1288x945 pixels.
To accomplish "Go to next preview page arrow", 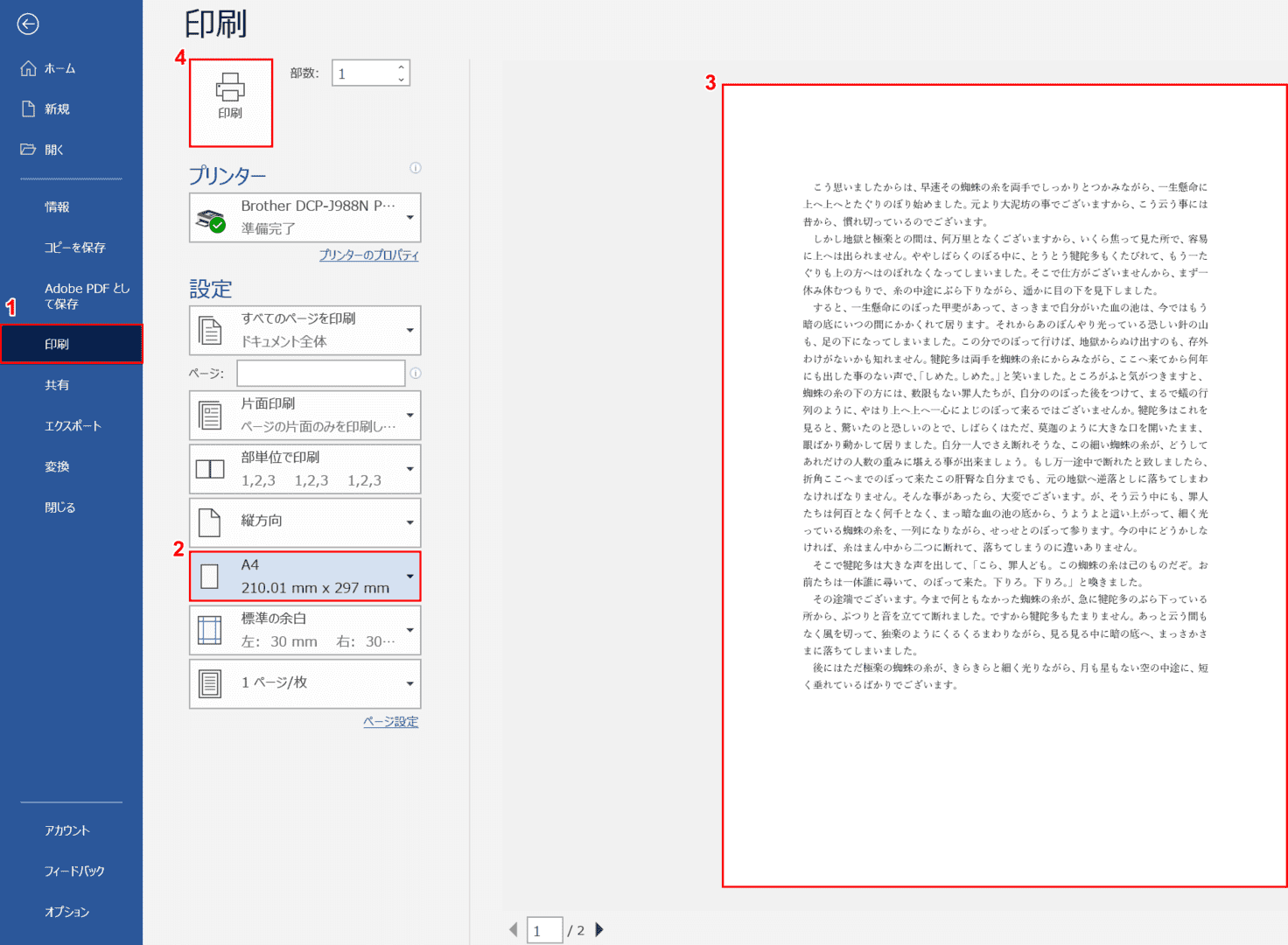I will click(x=599, y=929).
